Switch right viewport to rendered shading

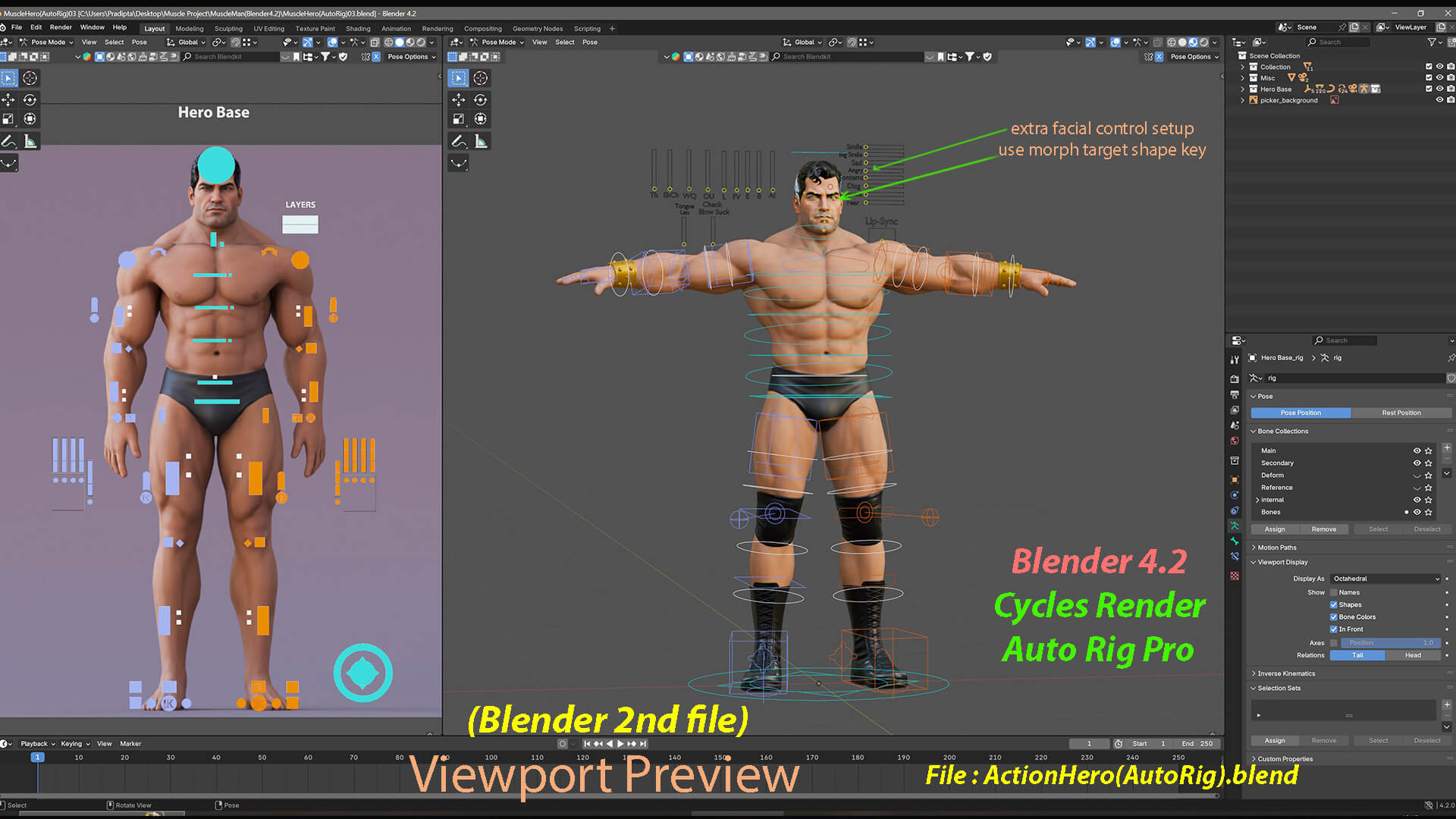pos(1203,42)
